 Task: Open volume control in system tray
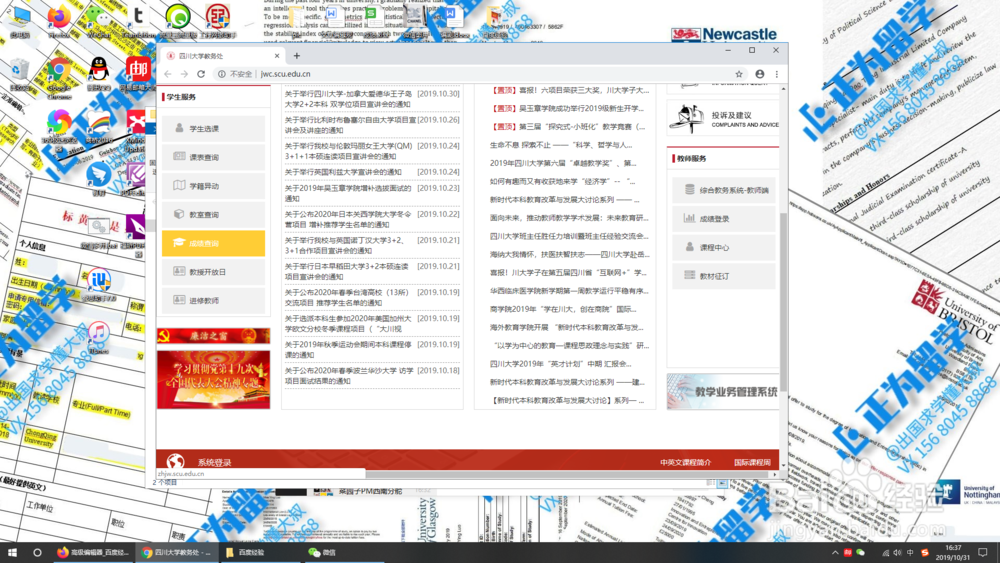point(897,552)
